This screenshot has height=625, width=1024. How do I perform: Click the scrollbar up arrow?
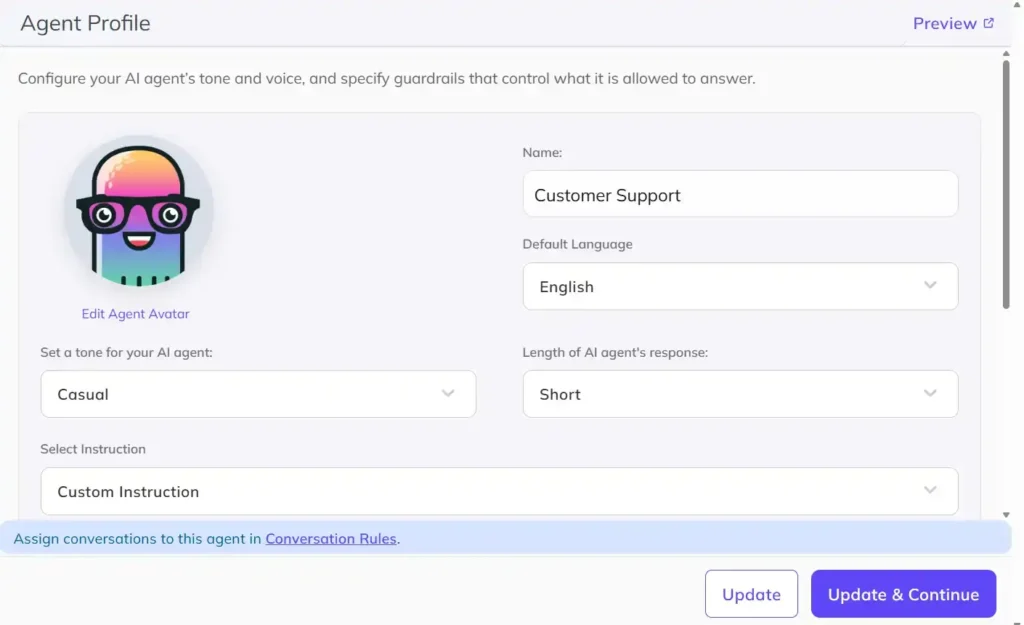point(1006,54)
